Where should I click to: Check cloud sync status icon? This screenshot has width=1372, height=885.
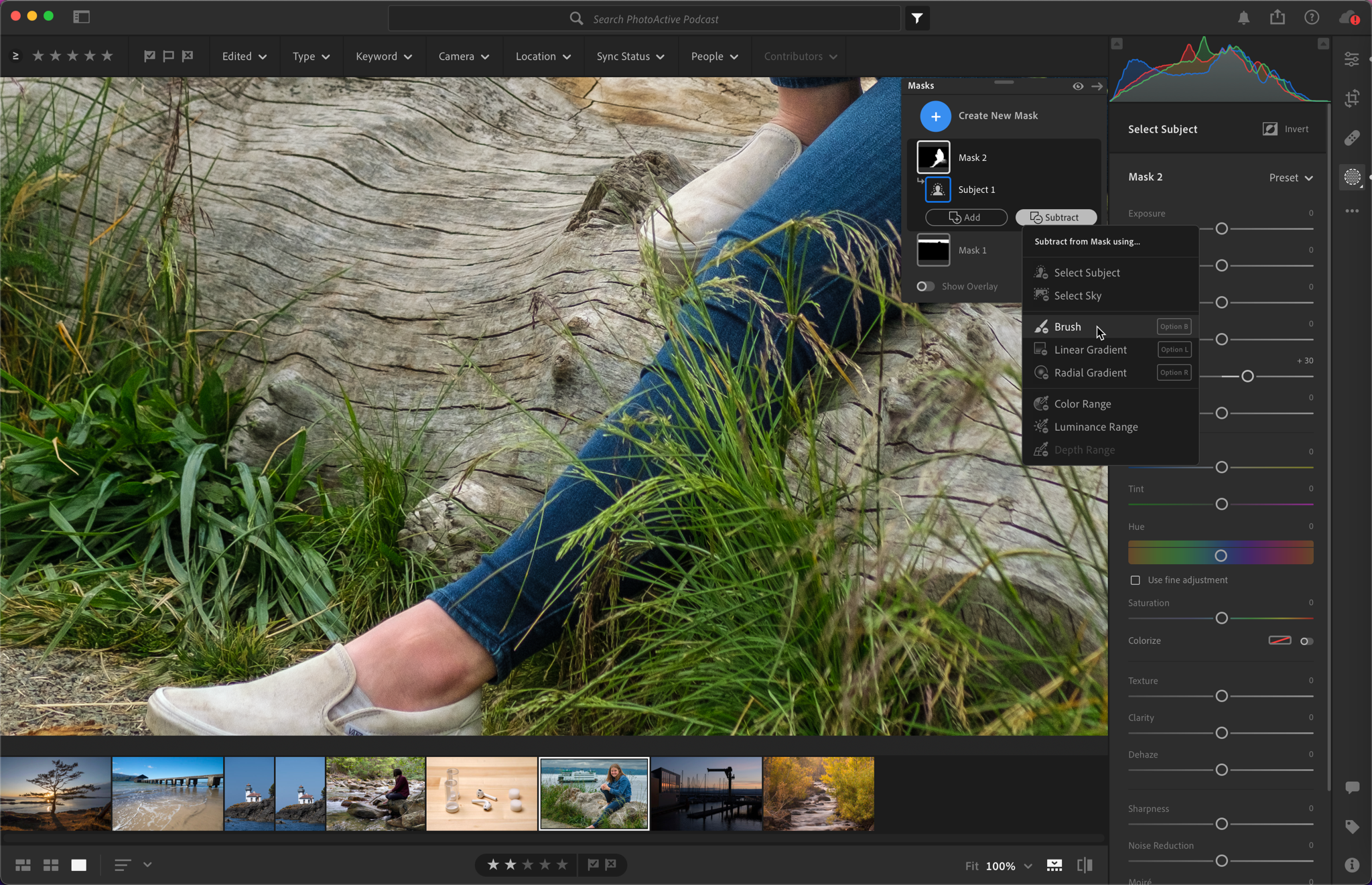click(x=1349, y=18)
